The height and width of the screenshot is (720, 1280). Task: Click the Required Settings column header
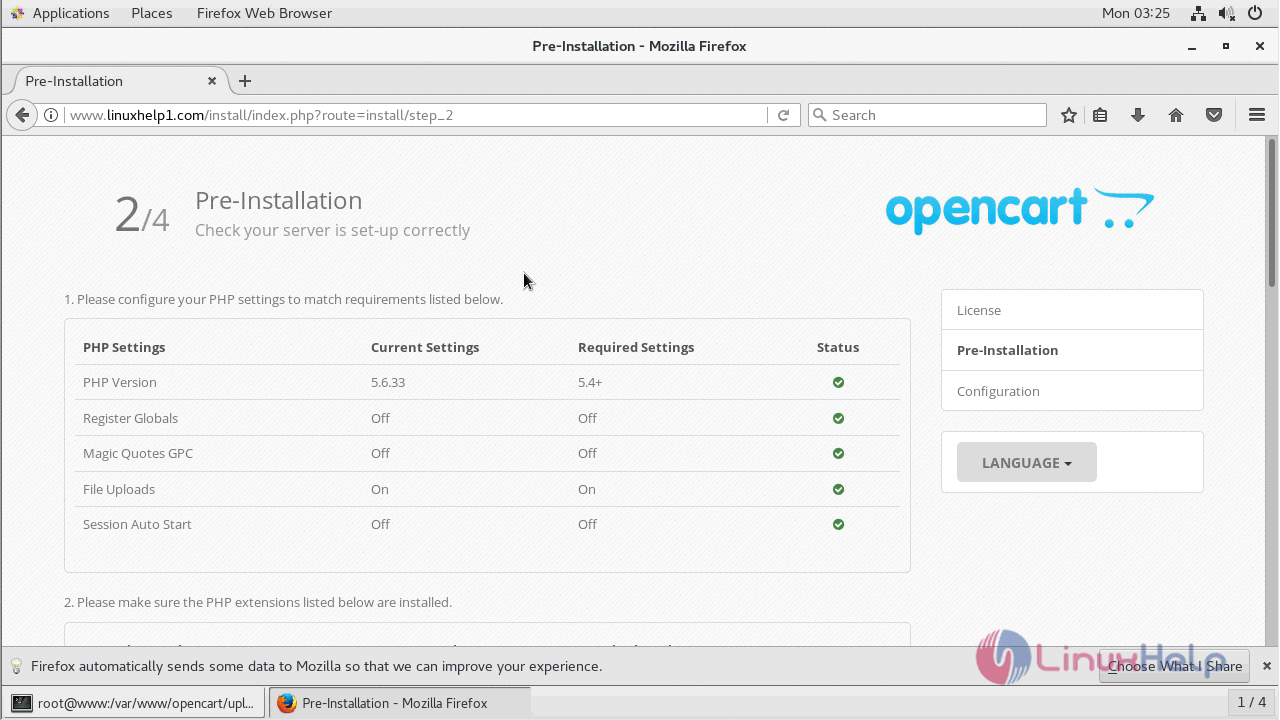636,347
